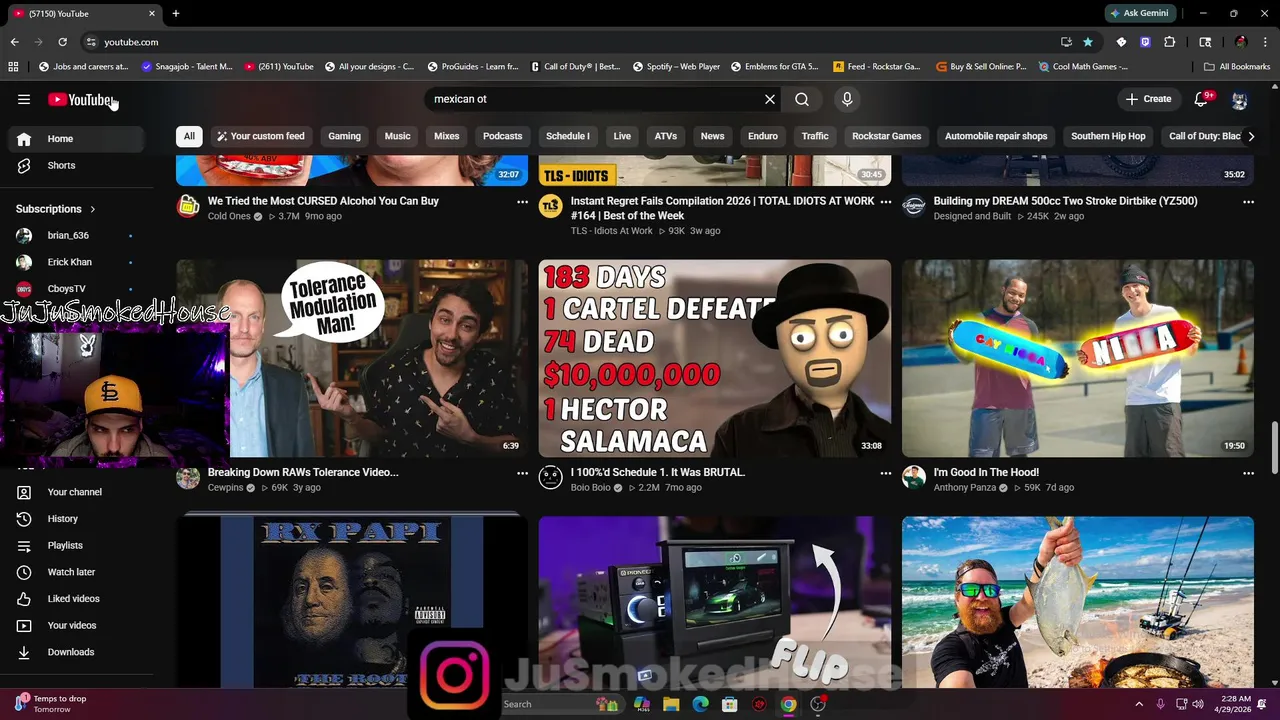
Task: Open the Cewpins channel link
Action: click(x=225, y=487)
